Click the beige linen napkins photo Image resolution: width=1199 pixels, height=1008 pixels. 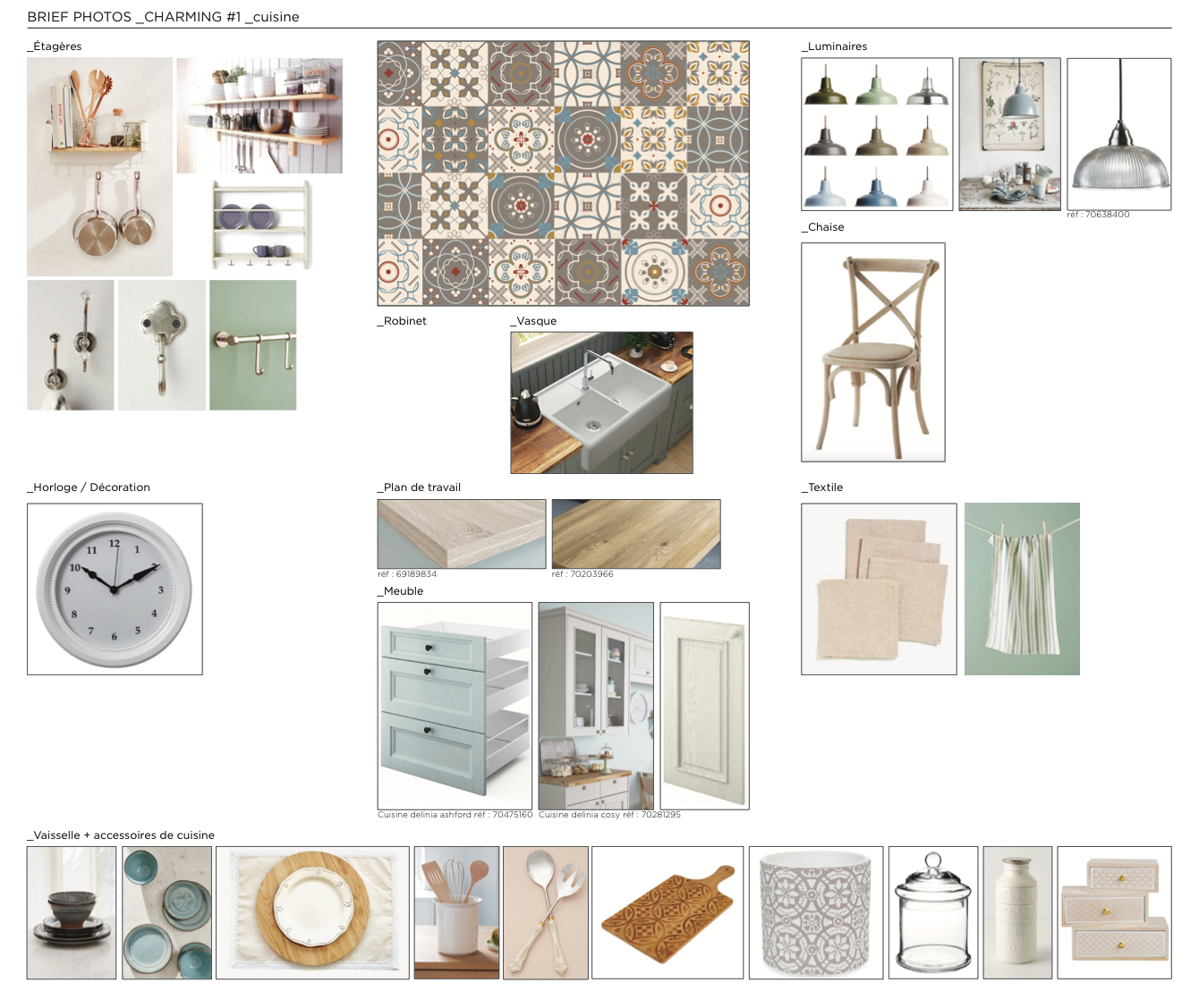[x=879, y=589]
